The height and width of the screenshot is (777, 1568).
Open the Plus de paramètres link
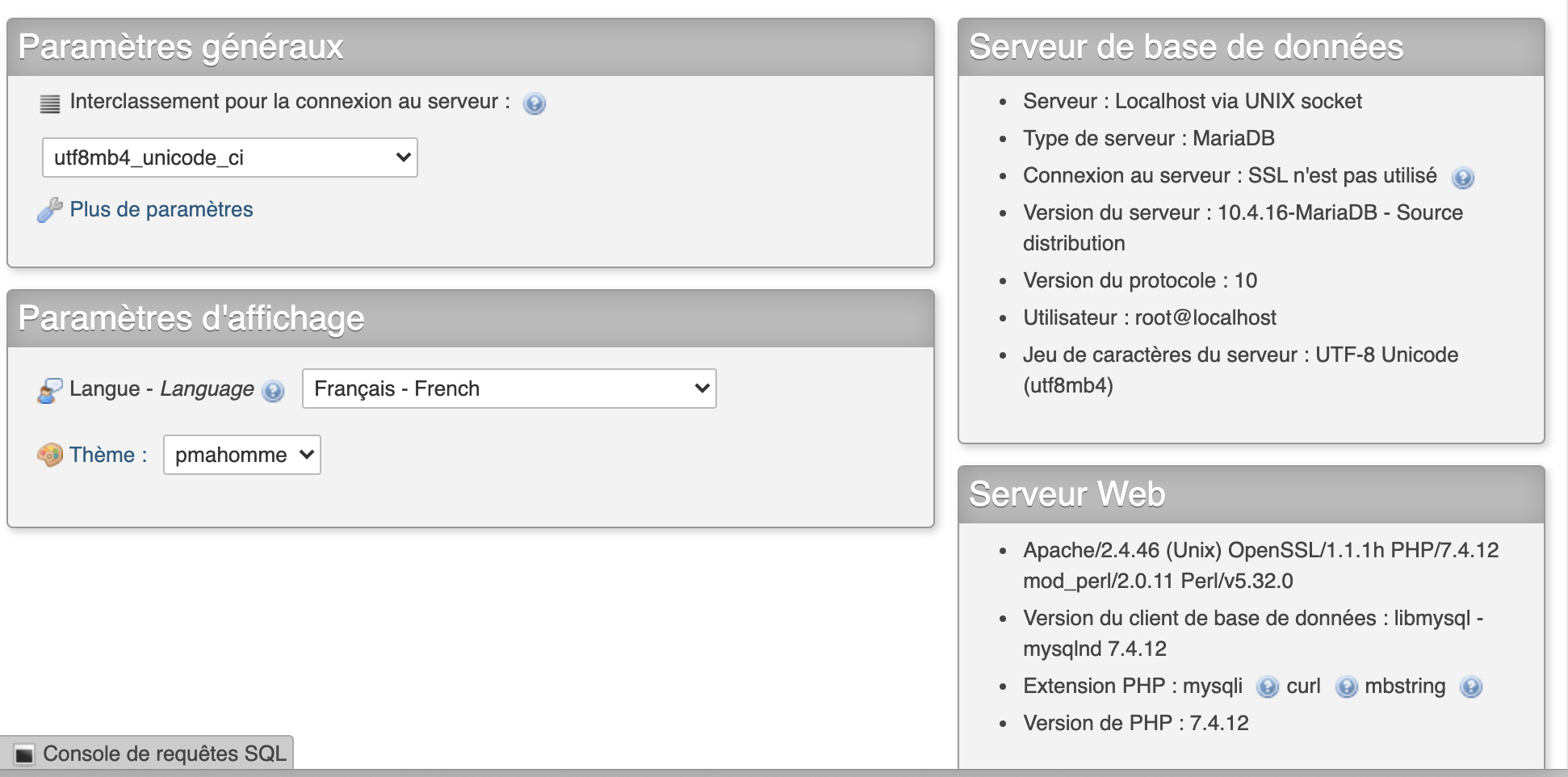point(161,209)
